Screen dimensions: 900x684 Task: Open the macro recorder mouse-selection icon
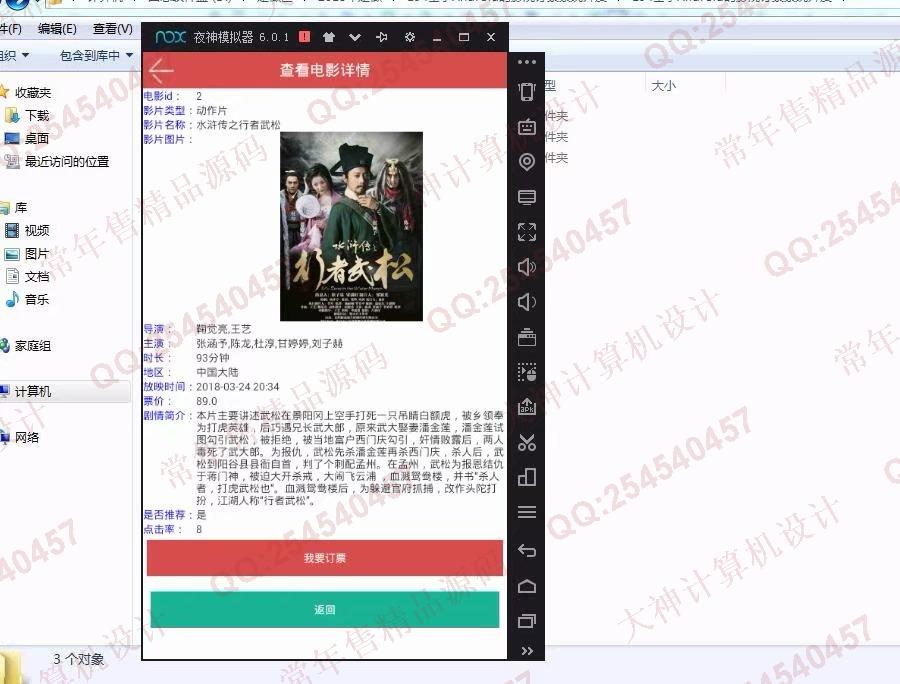(526, 372)
